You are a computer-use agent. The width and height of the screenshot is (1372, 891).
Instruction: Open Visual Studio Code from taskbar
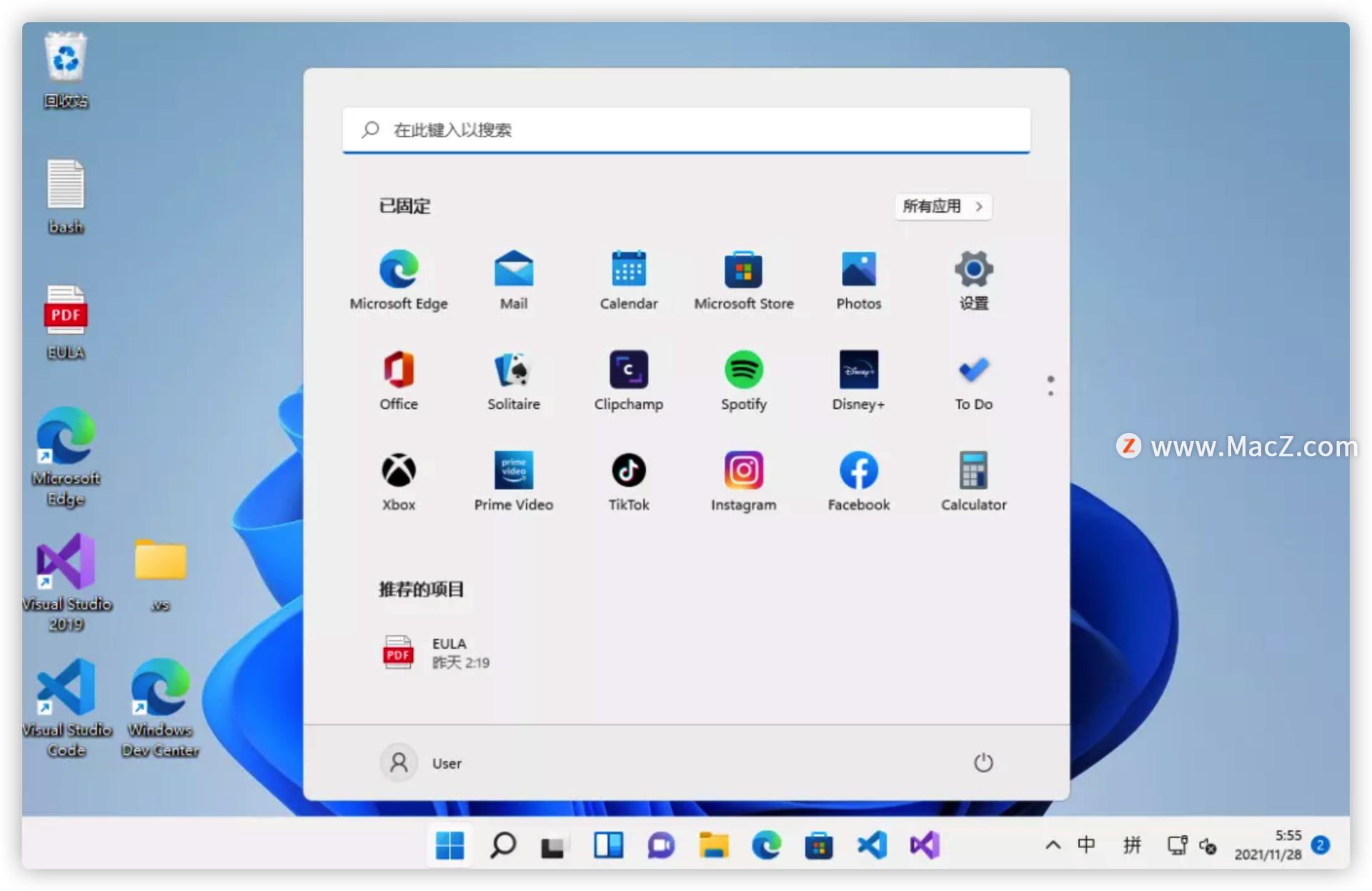coord(872,846)
